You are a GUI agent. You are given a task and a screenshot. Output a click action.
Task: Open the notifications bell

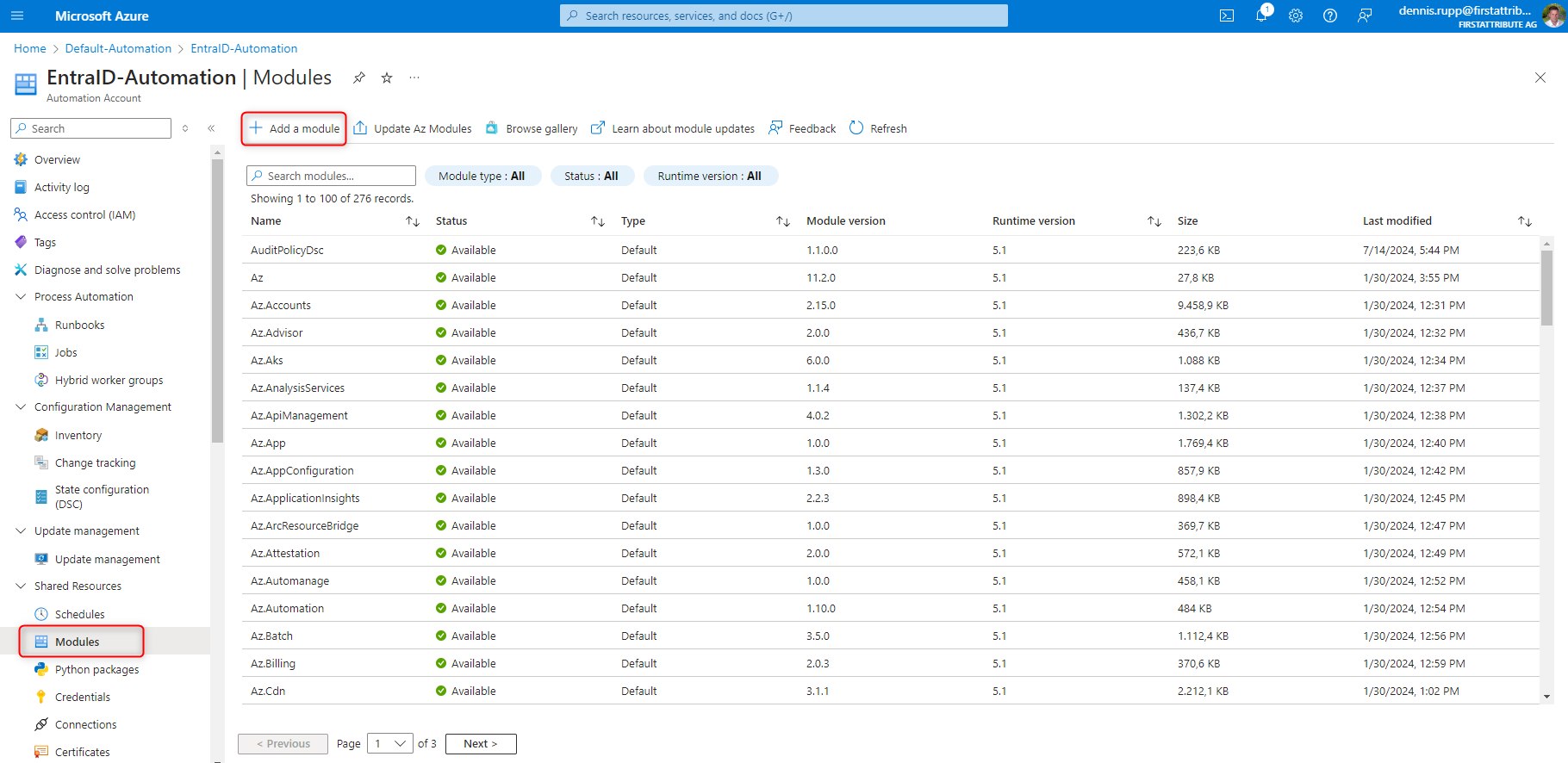click(x=1261, y=16)
